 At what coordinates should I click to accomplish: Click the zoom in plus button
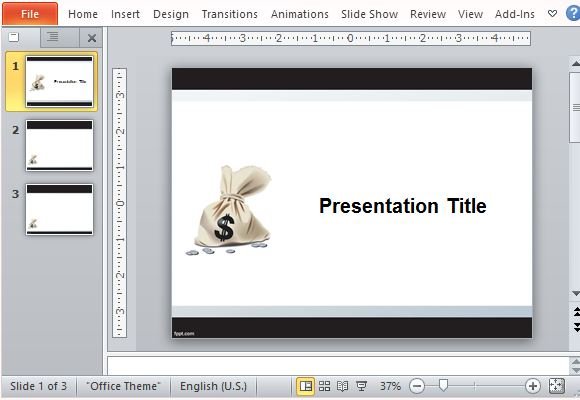tap(533, 386)
